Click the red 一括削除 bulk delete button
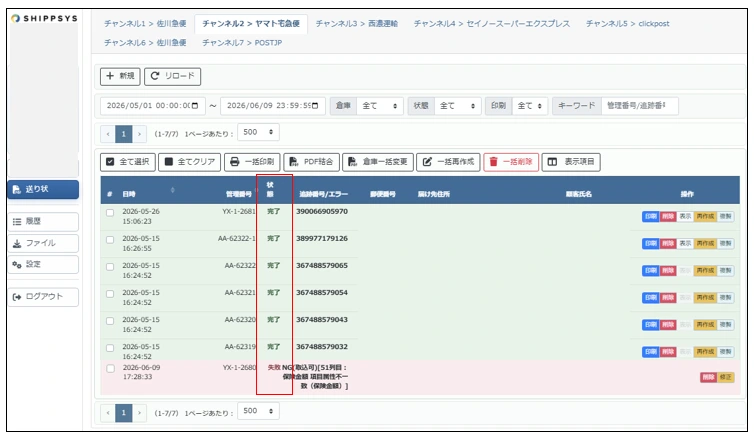The image size is (754, 437). 511,162
